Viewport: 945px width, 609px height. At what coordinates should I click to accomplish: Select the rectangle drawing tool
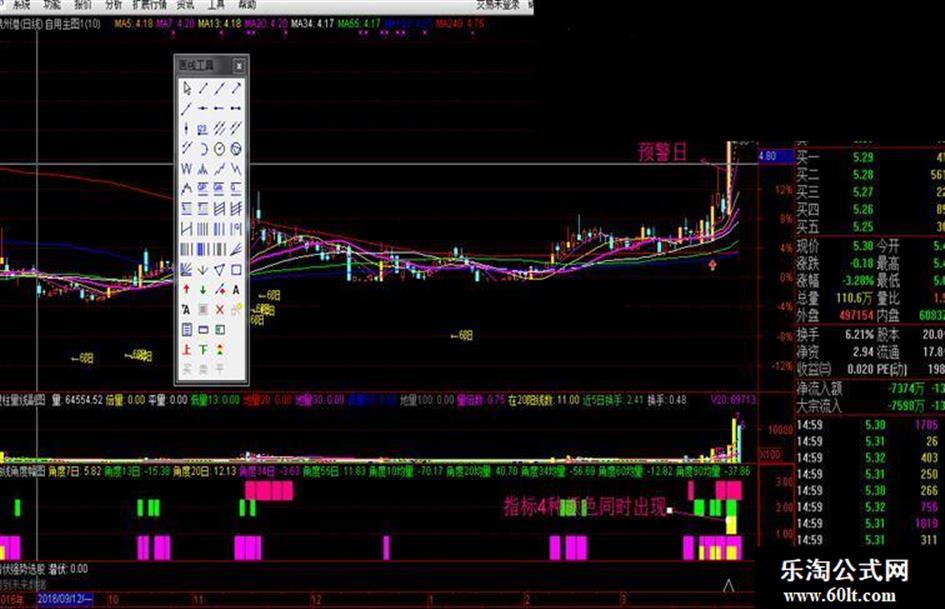coord(236,270)
